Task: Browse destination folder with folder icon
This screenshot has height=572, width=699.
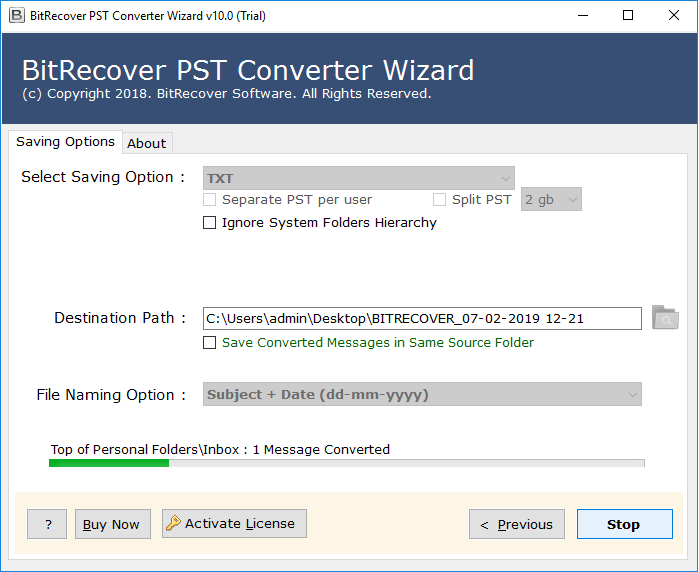Action: [665, 317]
